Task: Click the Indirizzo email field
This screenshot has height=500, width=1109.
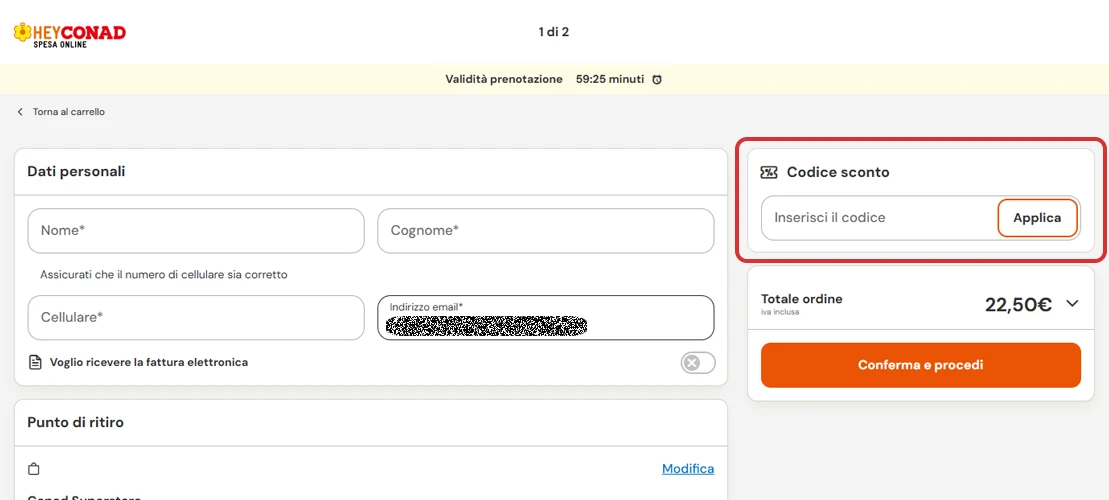Action: click(545, 318)
